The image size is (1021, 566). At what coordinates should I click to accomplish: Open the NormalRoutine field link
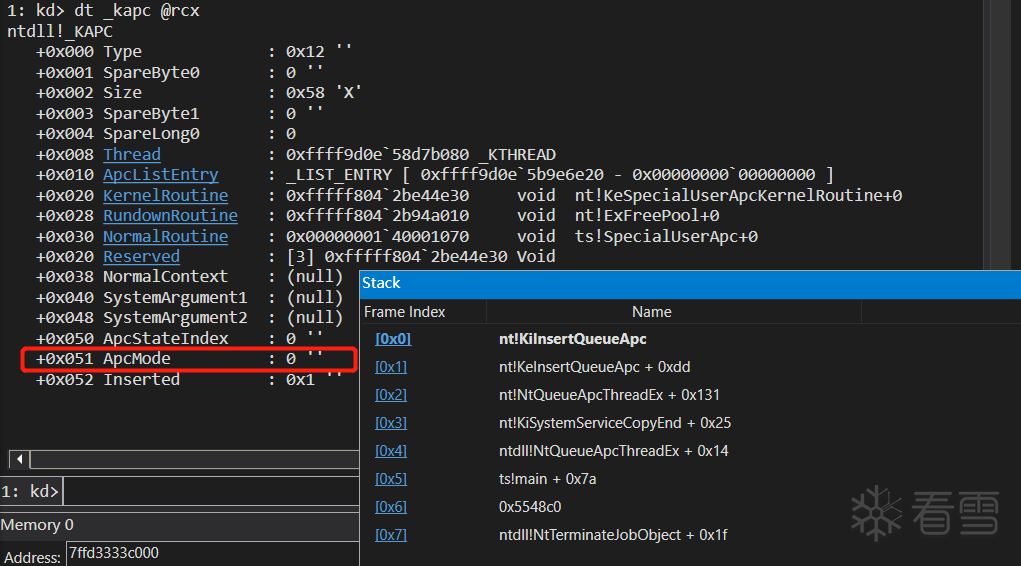pos(165,236)
